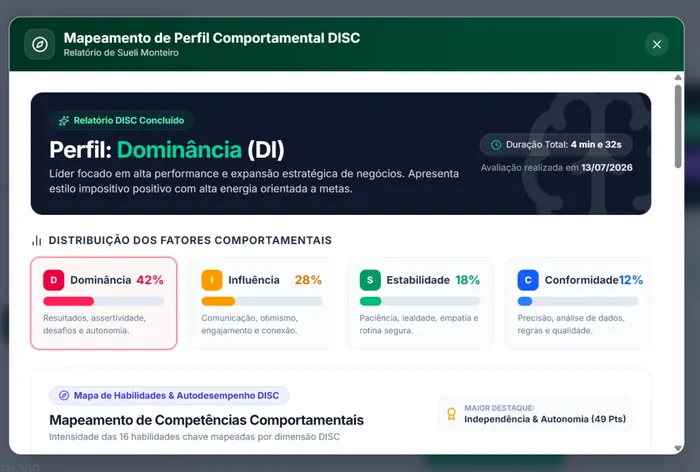
Task: Click the compass icon in the header
Action: (40, 44)
